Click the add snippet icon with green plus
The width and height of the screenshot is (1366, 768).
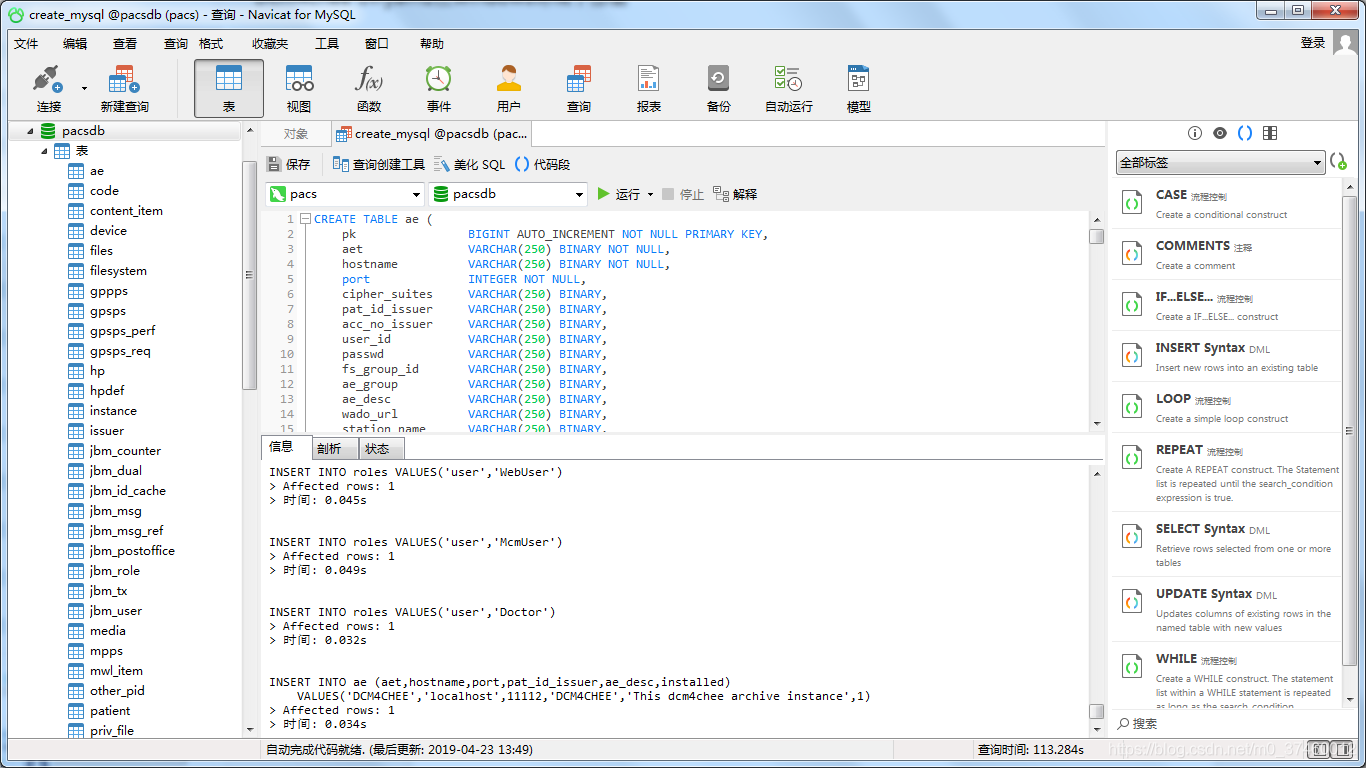pyautogui.click(x=1338, y=161)
